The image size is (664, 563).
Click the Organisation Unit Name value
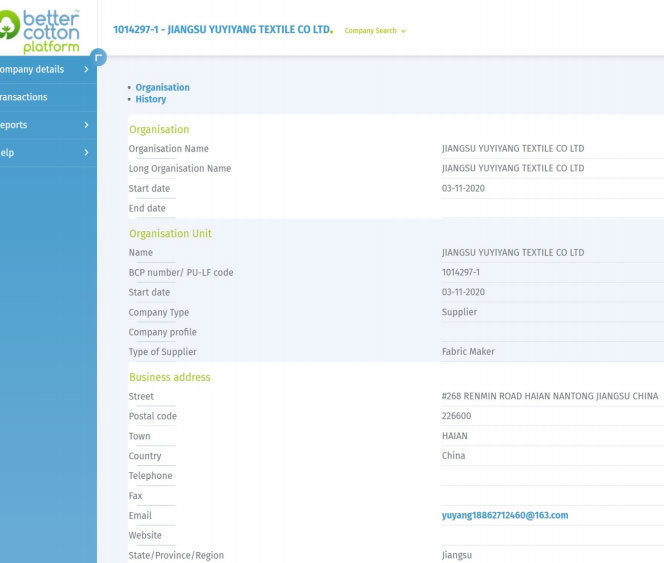[x=513, y=252]
